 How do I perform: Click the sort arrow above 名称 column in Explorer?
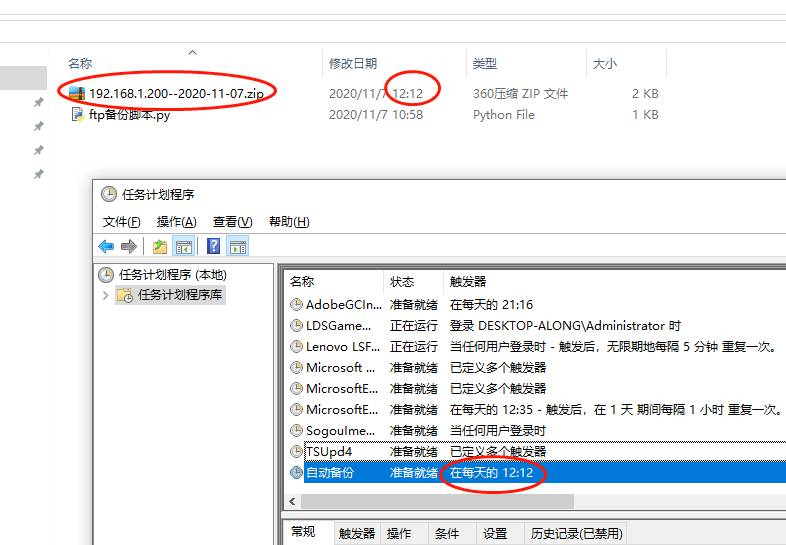tap(192, 52)
